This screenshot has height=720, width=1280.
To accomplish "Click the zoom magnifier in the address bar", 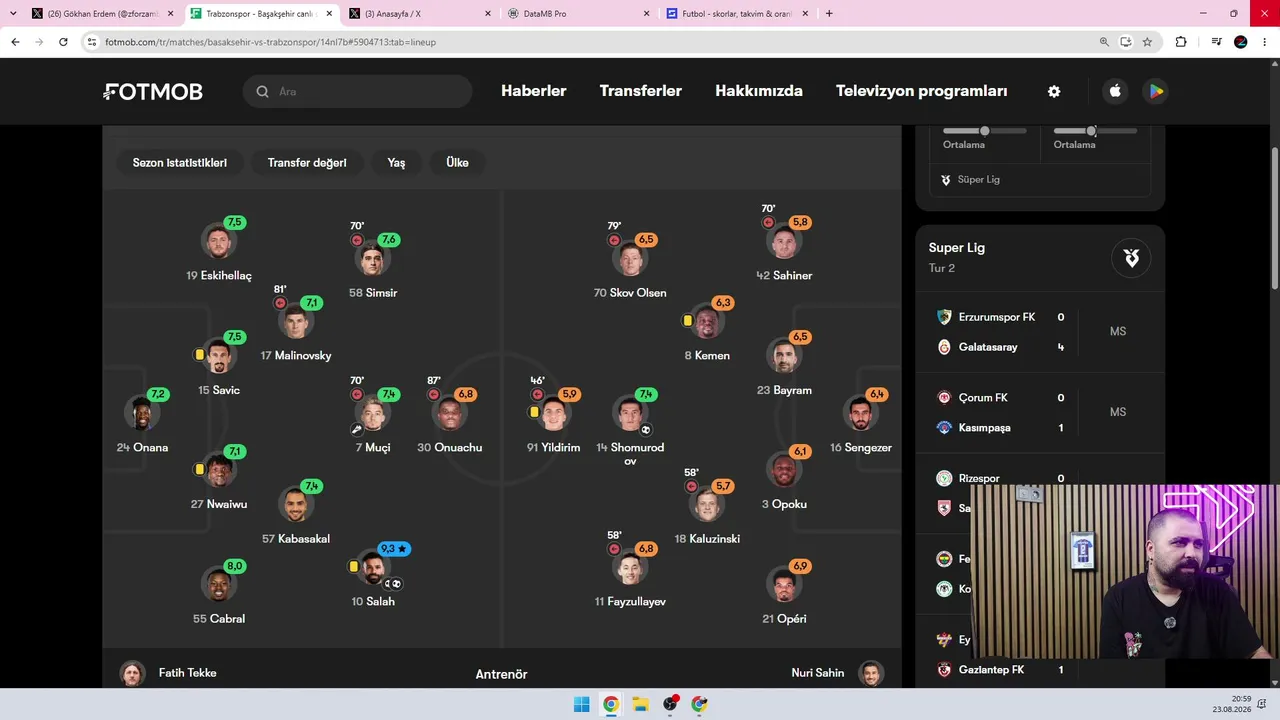I will 1104,42.
